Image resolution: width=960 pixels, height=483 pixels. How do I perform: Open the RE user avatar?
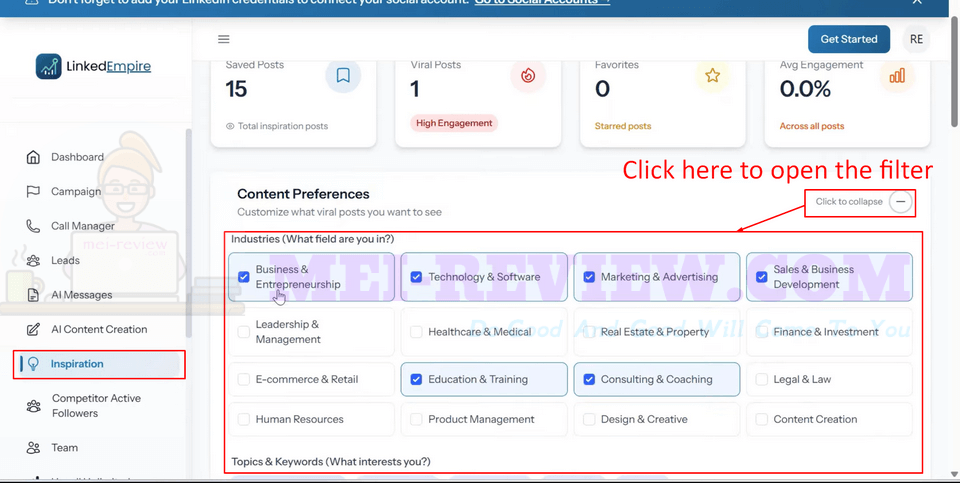tap(916, 39)
